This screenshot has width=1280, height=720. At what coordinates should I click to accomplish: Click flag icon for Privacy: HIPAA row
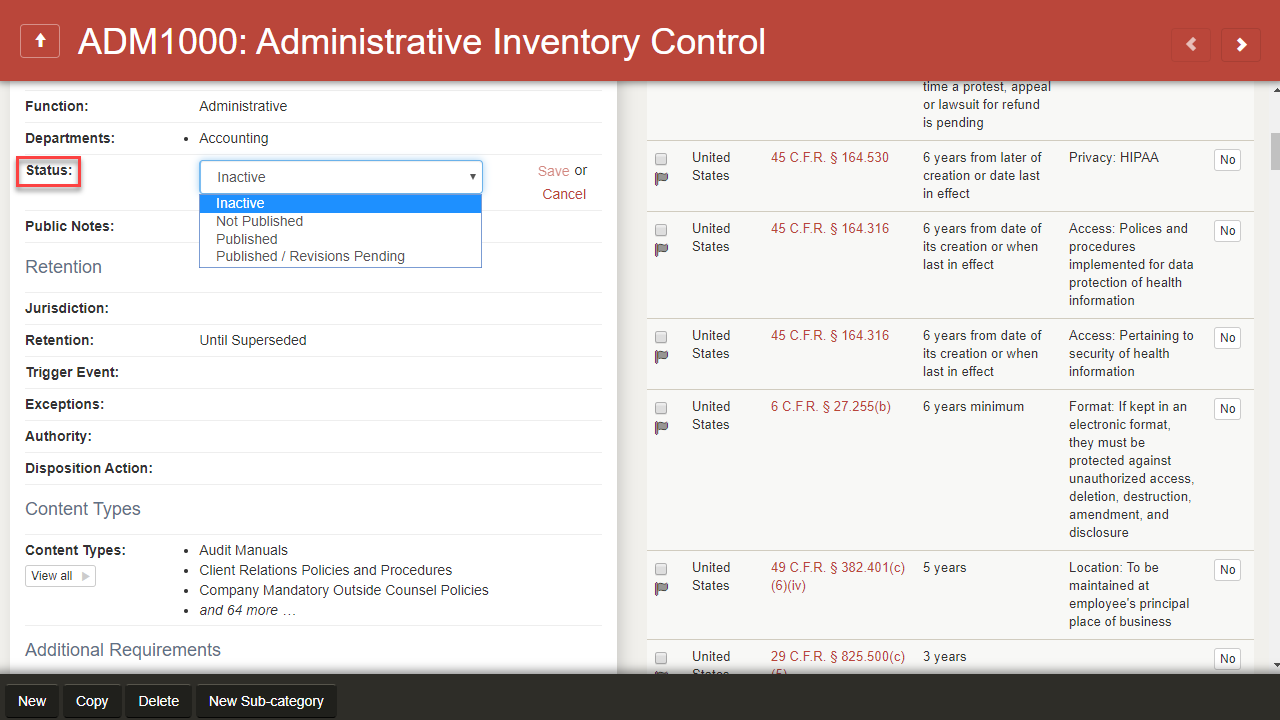661,179
